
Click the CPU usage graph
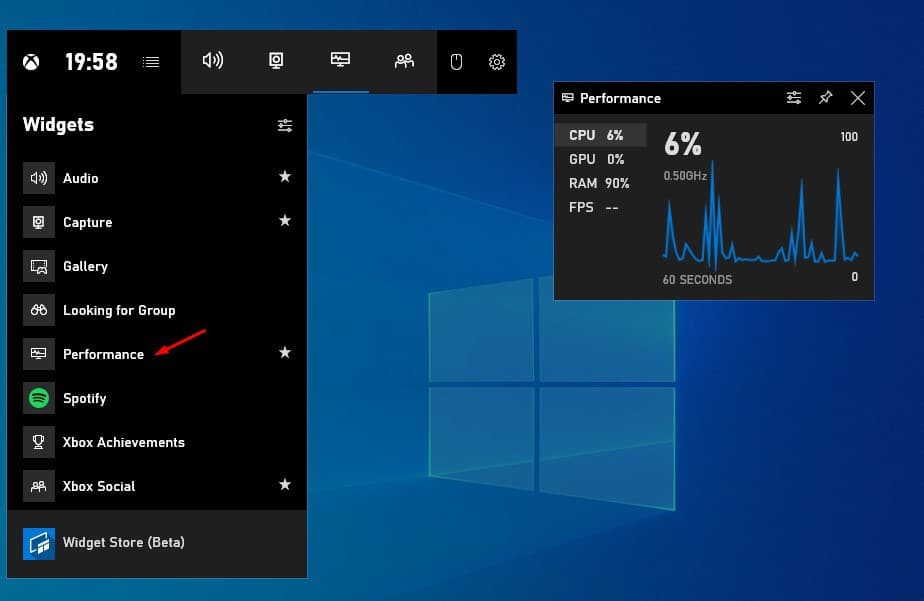click(760, 215)
